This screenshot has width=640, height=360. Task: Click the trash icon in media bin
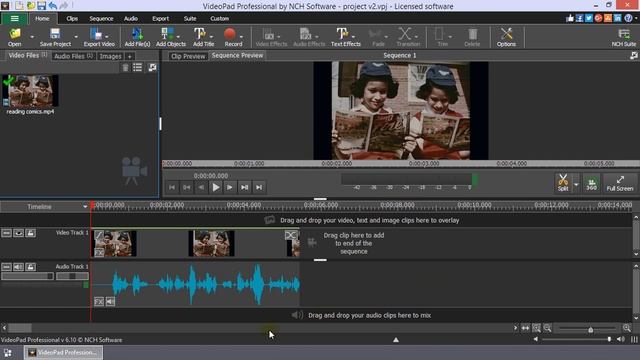click(125, 67)
